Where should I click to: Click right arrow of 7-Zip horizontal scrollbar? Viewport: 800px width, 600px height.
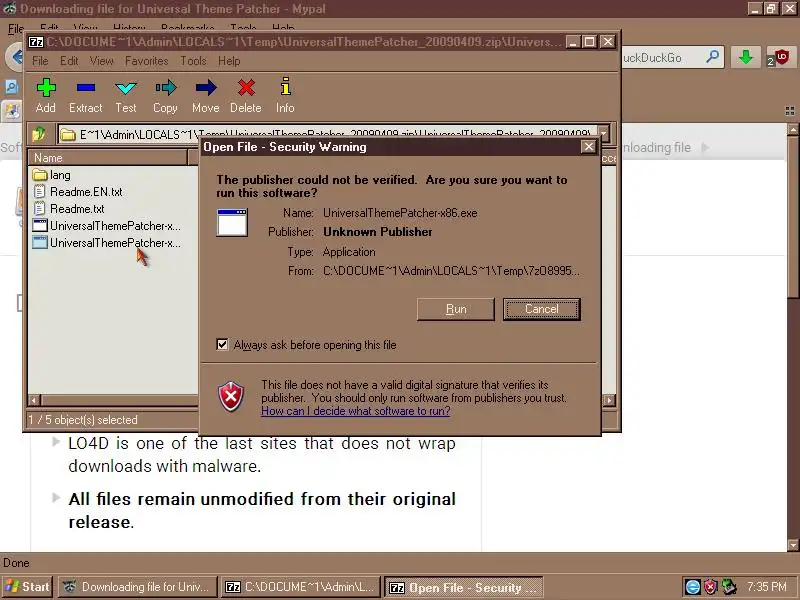point(609,400)
